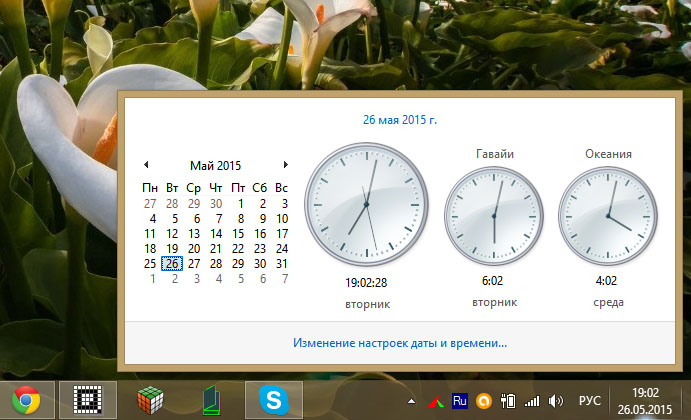Click the Океания clock label

608,154
